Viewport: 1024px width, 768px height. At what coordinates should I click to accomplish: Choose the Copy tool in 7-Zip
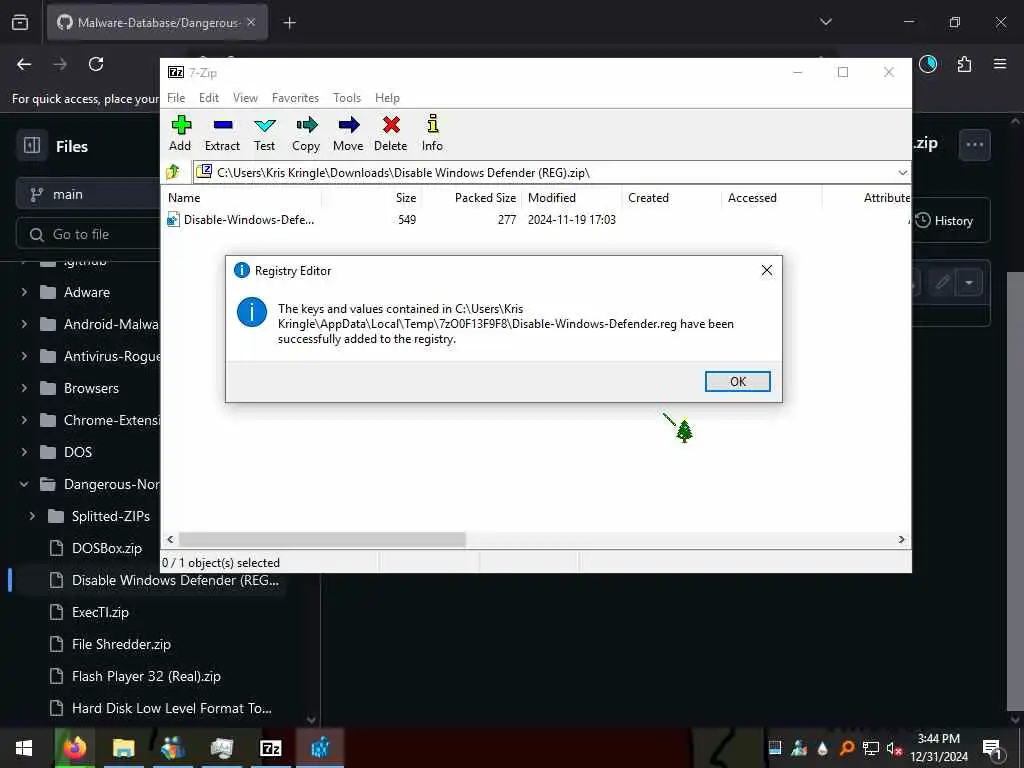(x=306, y=133)
